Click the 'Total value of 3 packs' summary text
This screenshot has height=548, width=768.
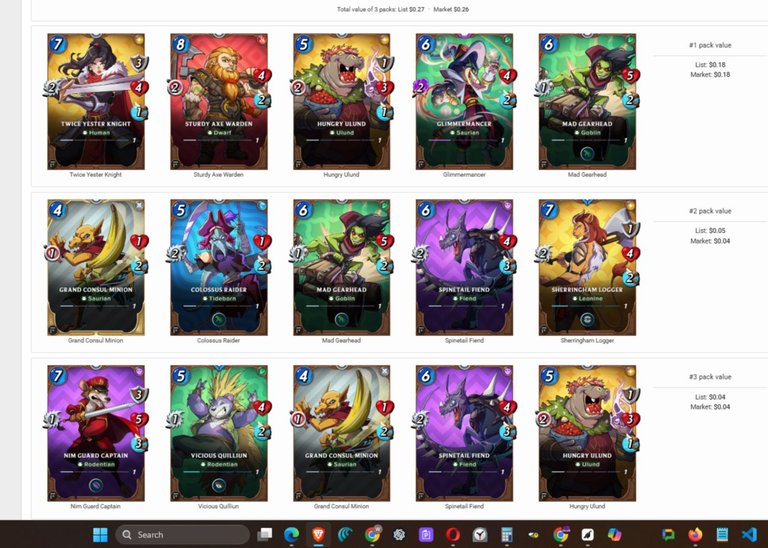point(403,9)
